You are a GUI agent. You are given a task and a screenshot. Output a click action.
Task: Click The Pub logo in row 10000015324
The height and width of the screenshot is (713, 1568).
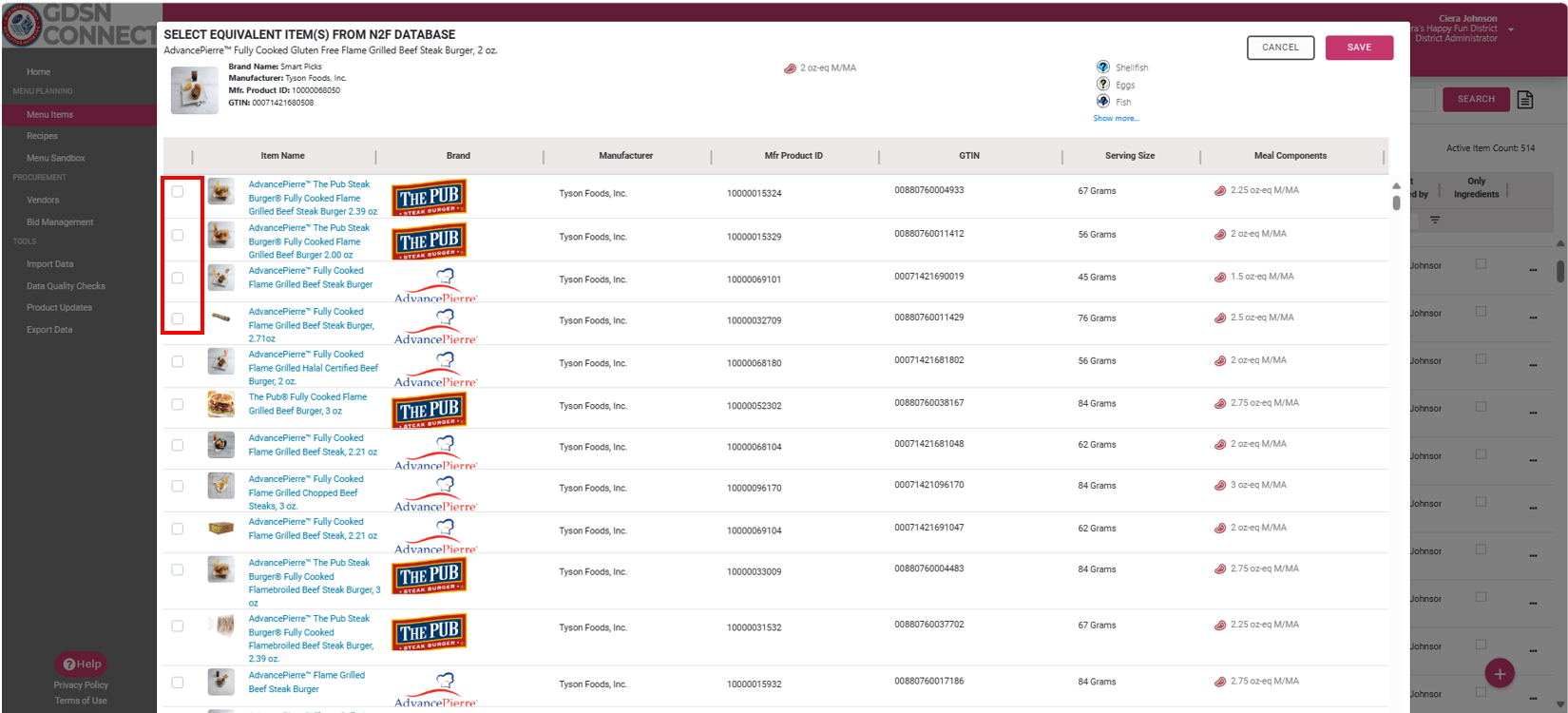pos(430,198)
